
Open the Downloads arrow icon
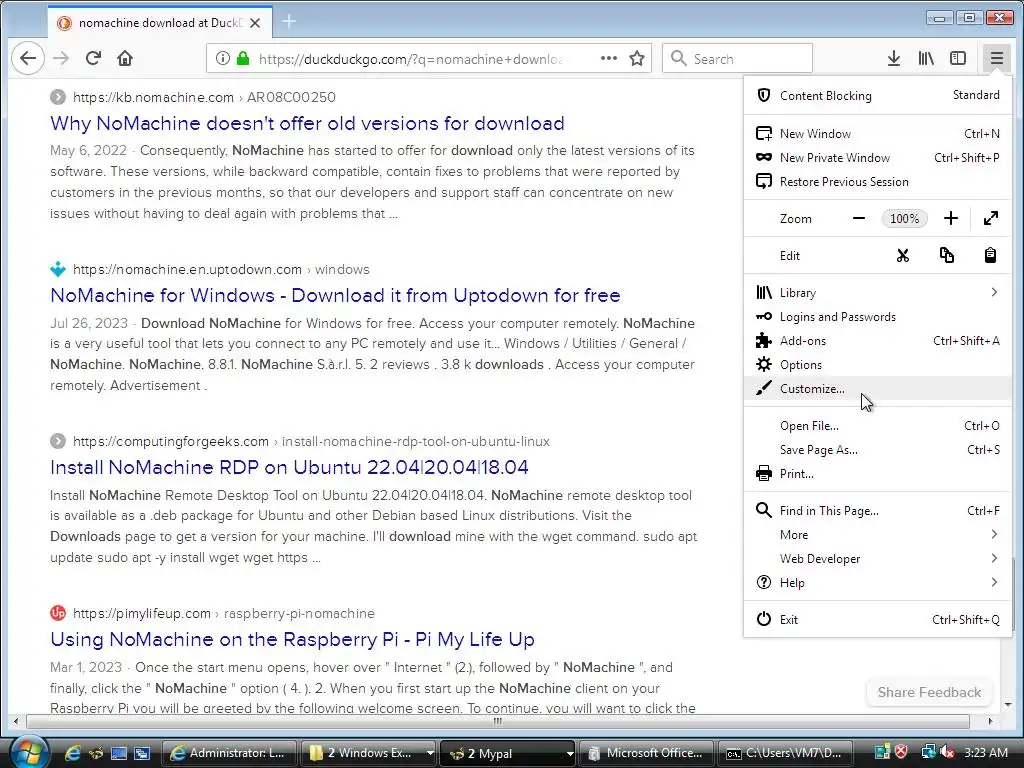(x=894, y=59)
